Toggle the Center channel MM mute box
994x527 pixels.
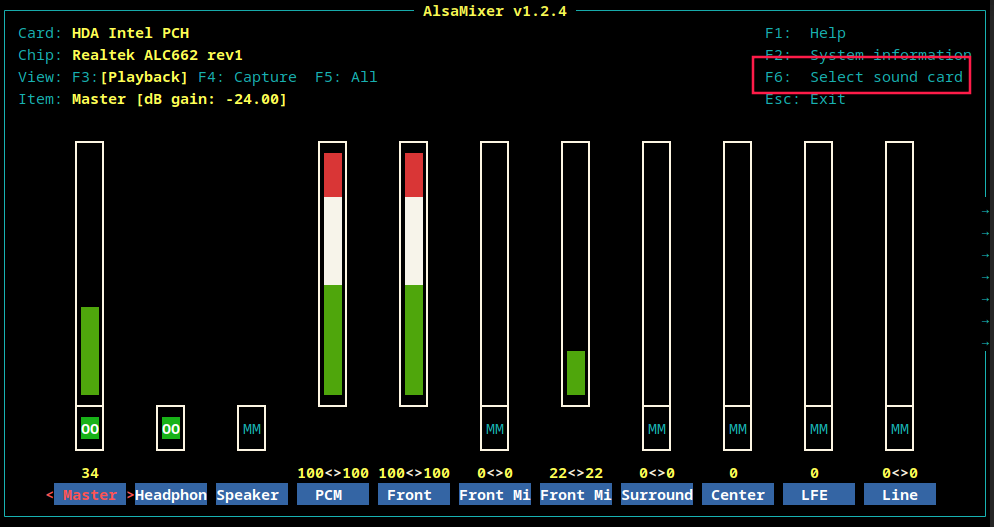click(737, 429)
